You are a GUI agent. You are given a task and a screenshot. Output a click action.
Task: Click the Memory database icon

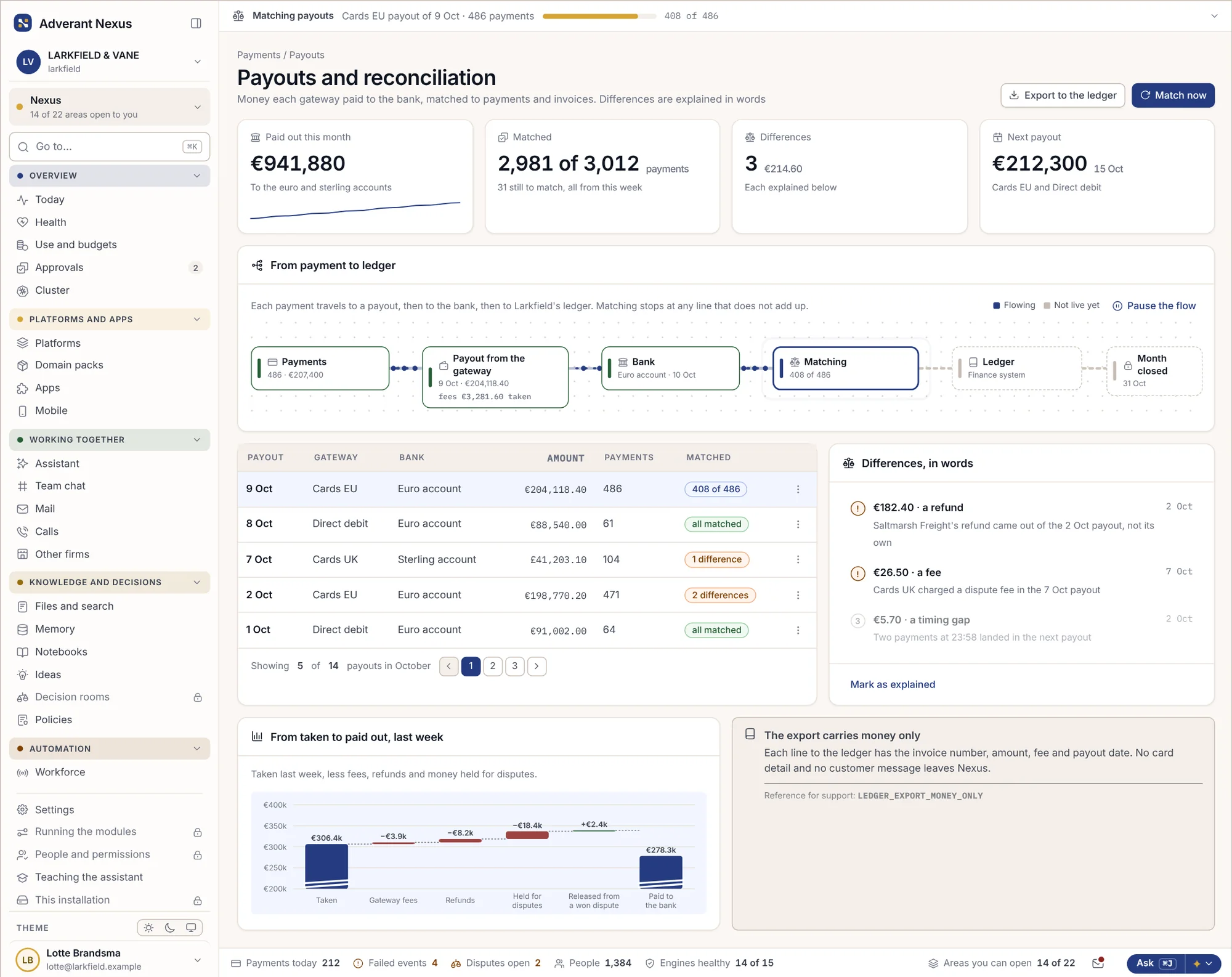[23, 630]
